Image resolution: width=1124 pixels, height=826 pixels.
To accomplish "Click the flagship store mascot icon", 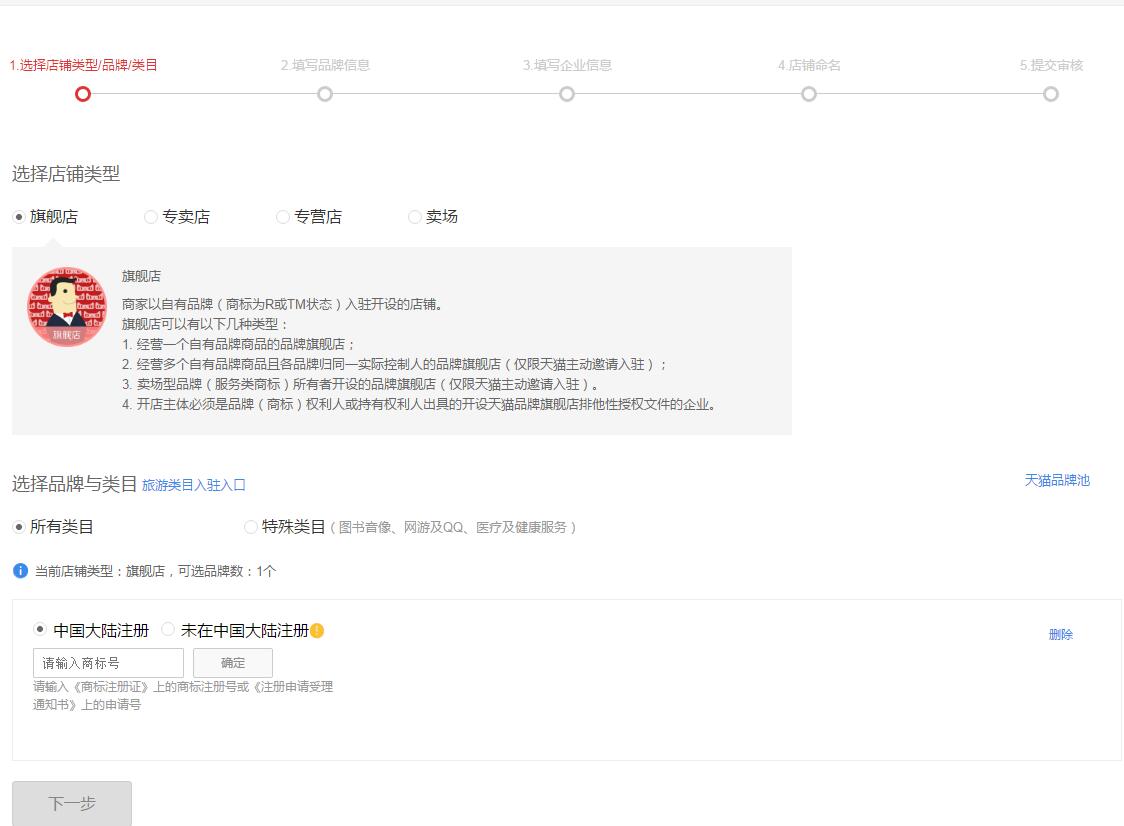I will click(x=66, y=307).
